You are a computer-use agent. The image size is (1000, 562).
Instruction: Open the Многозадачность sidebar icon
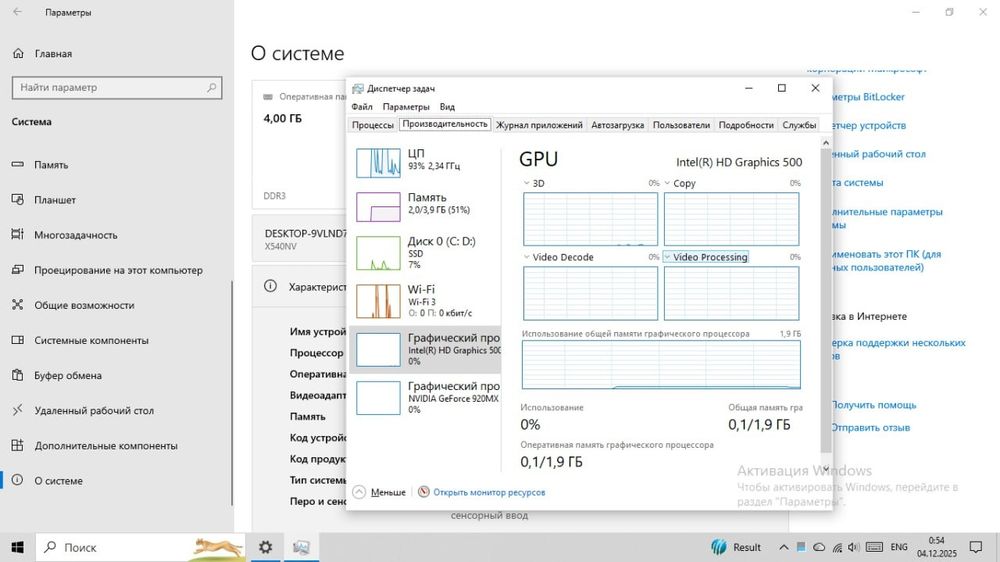coord(18,235)
